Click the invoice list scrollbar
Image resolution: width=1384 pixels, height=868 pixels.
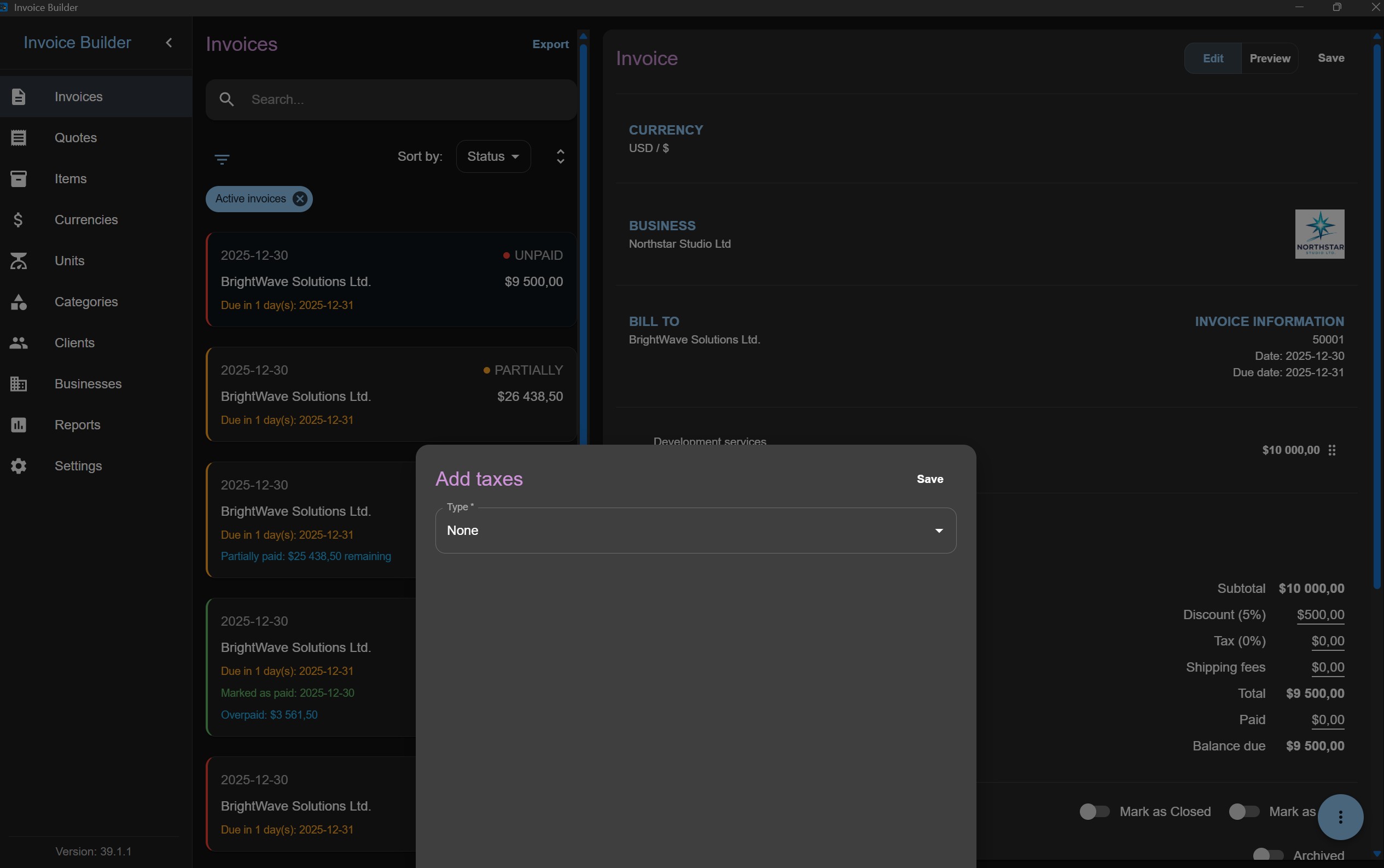click(x=583, y=244)
